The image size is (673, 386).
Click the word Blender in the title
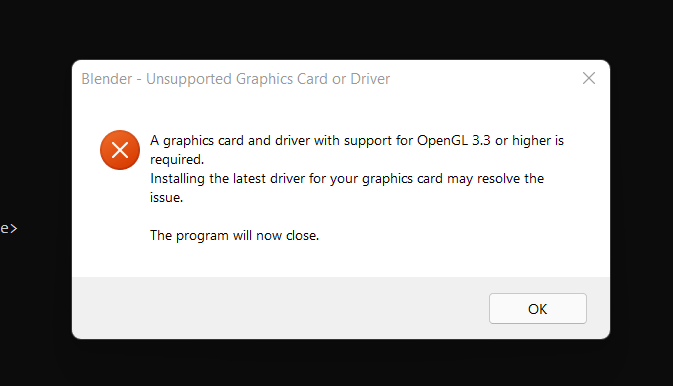[x=107, y=79]
